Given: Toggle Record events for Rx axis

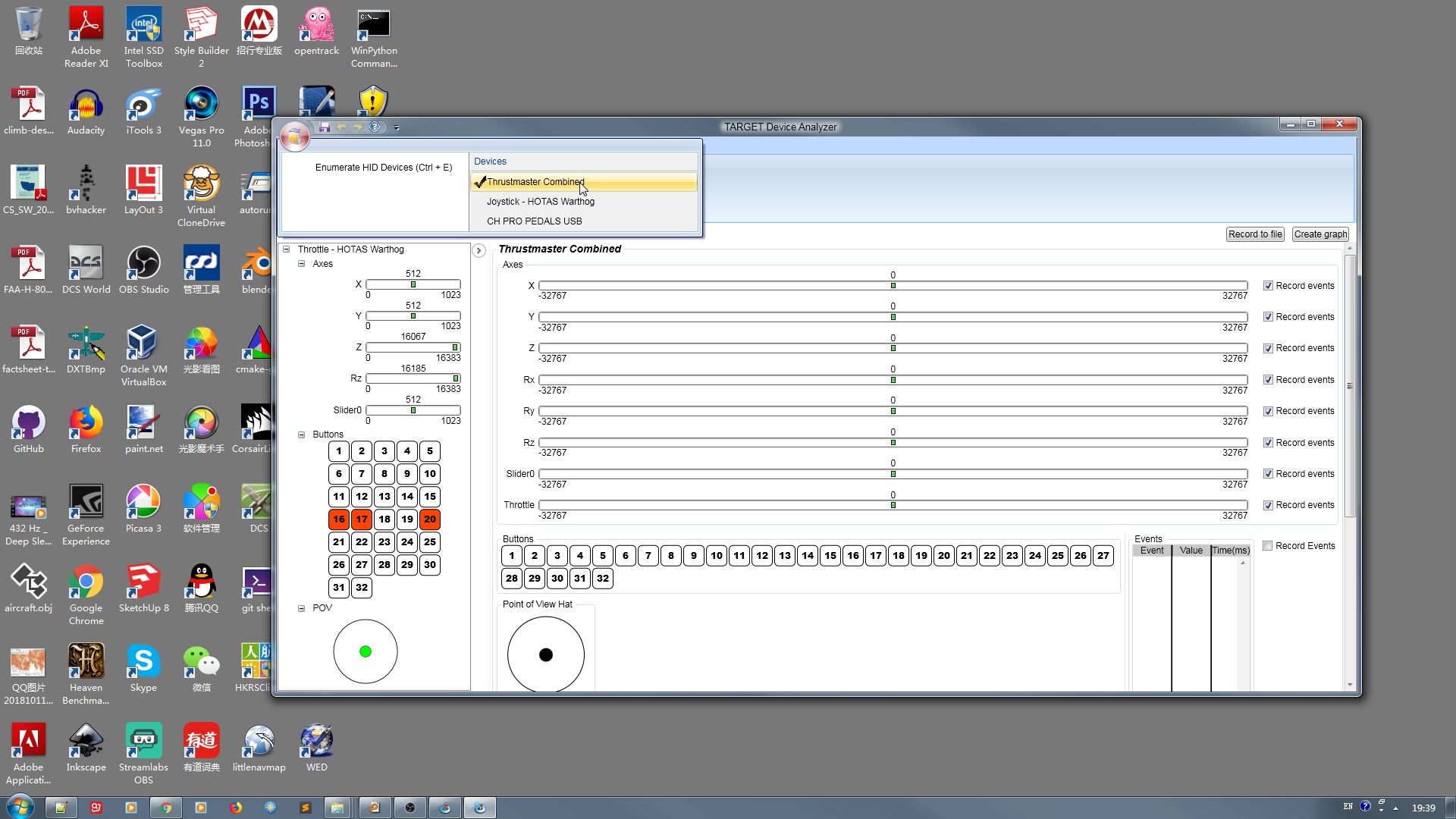Looking at the screenshot, I should 1268,380.
